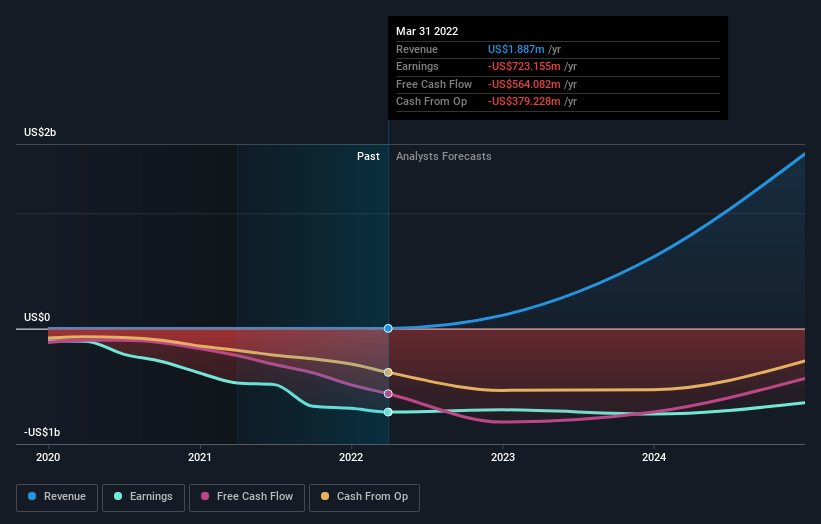Select the 2024 x-axis label
821x524 pixels.
[x=654, y=457]
